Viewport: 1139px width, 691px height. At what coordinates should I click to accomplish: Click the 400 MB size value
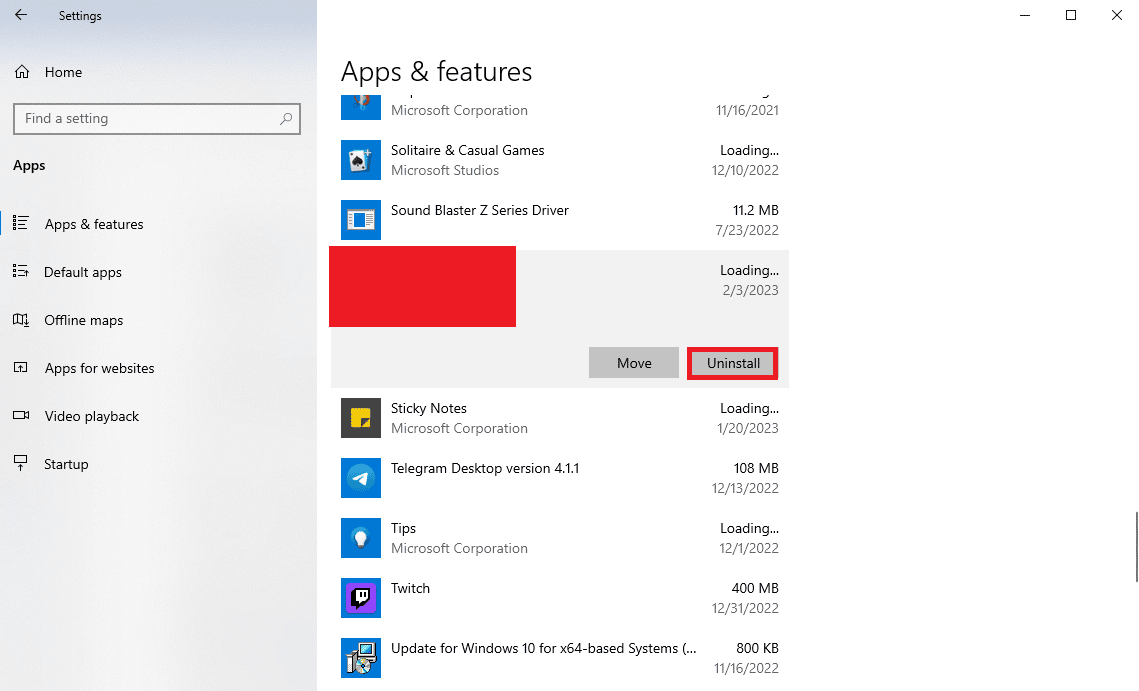[755, 589]
